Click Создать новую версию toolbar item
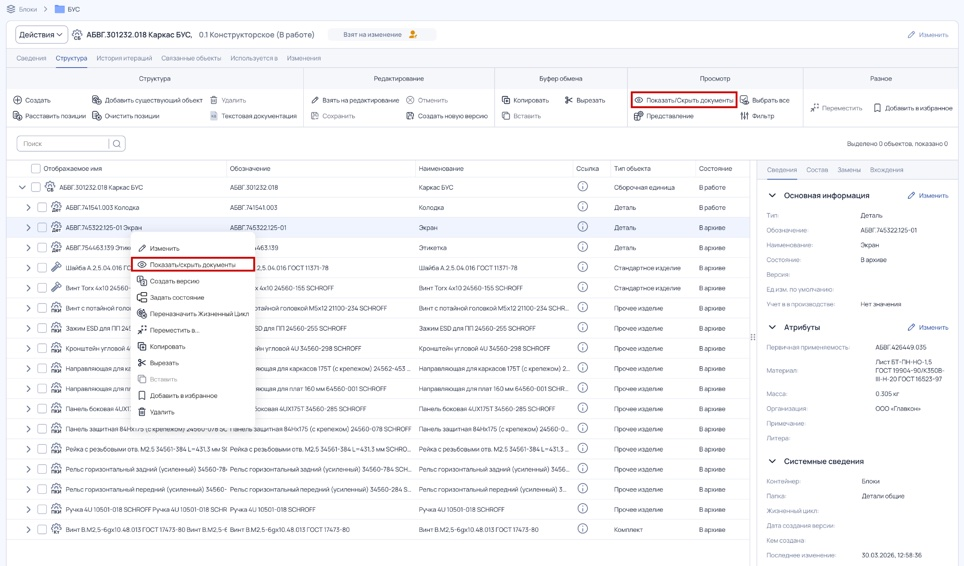The image size is (964, 566). pyautogui.click(x=447, y=116)
